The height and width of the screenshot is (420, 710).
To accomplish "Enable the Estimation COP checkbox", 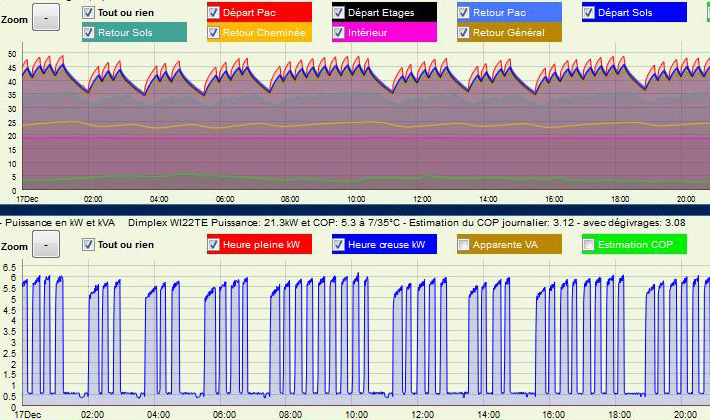I will click(x=589, y=244).
